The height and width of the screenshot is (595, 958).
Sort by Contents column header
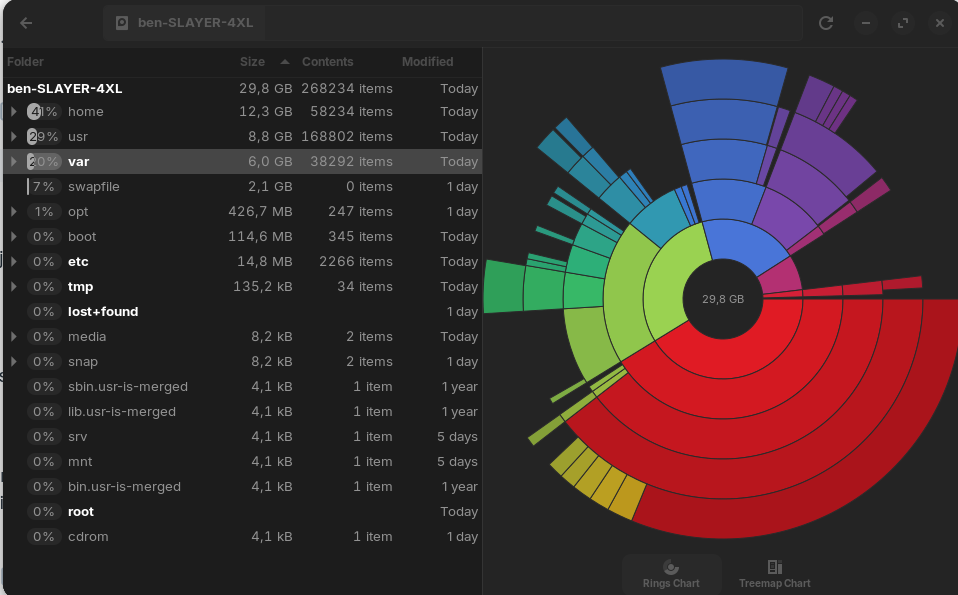click(327, 62)
